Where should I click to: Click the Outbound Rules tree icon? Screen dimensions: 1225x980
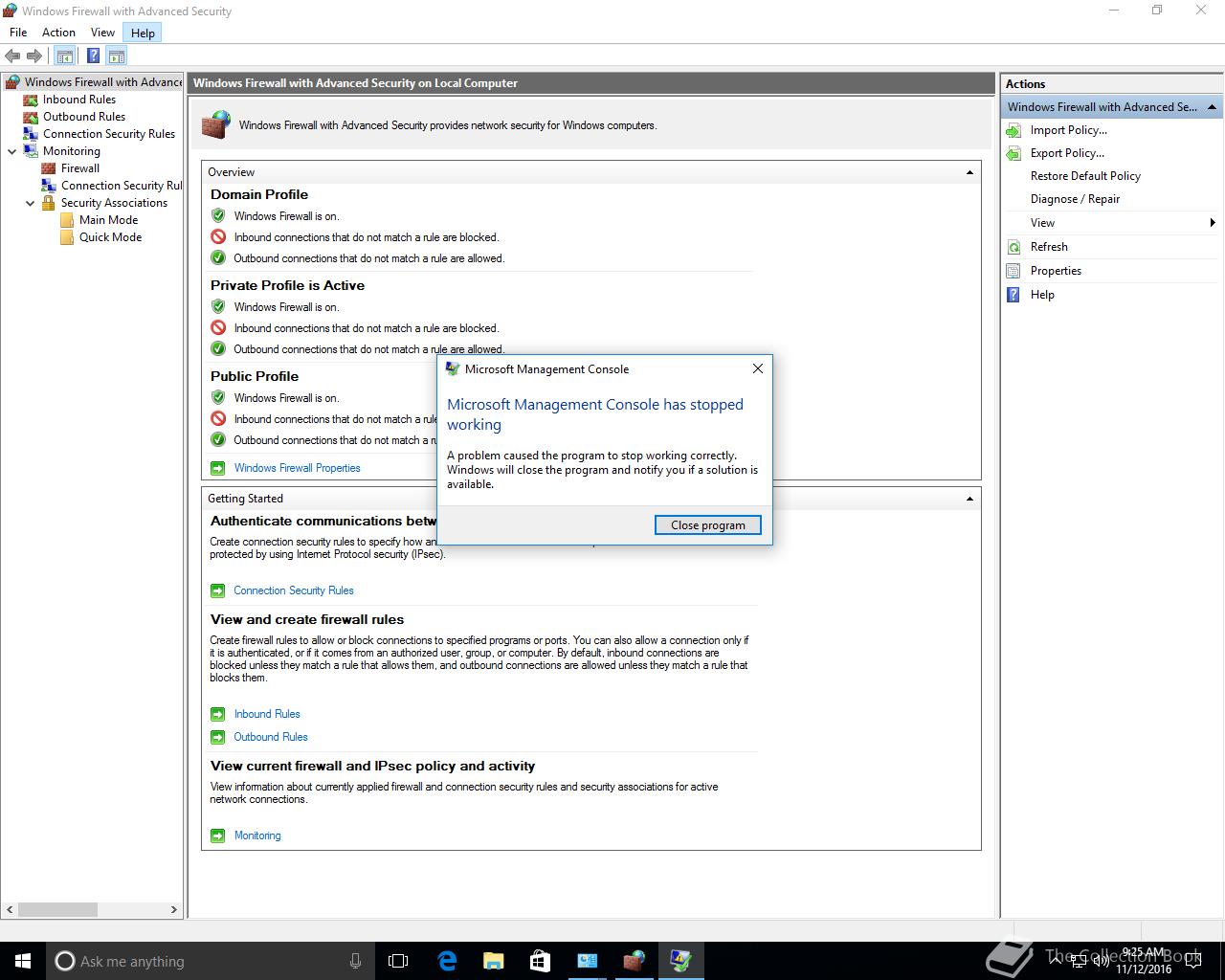[x=31, y=117]
